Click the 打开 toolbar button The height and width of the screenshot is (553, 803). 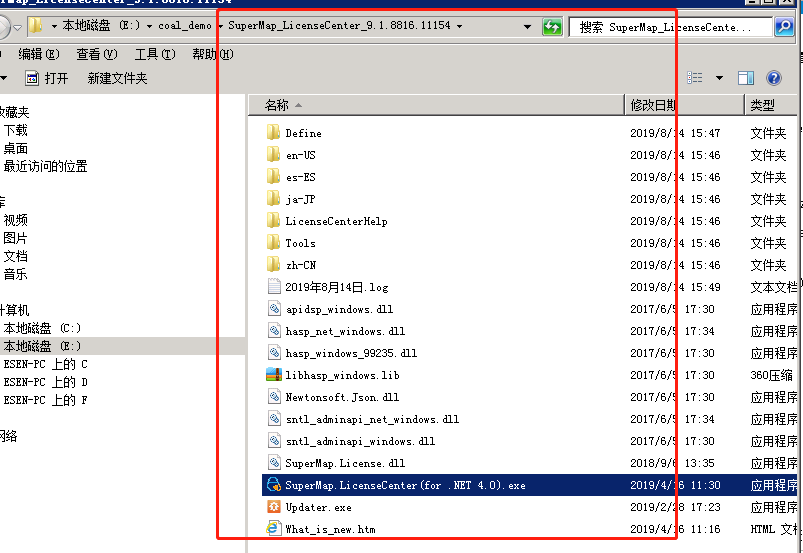(x=47, y=78)
